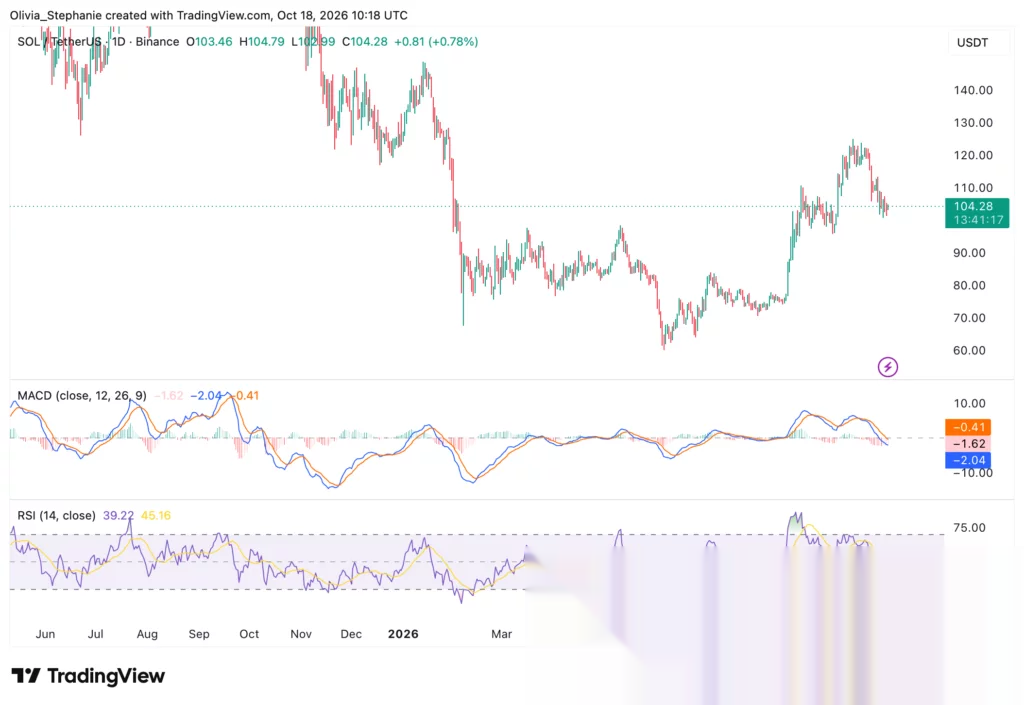Viewport: 1024px width, 705px height.
Task: Click the purple lightning bolt icon
Action: 888,367
